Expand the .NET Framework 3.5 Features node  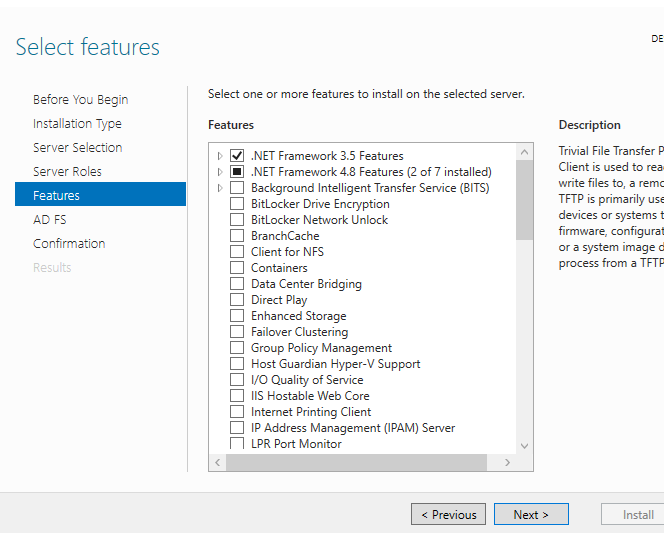(220, 156)
